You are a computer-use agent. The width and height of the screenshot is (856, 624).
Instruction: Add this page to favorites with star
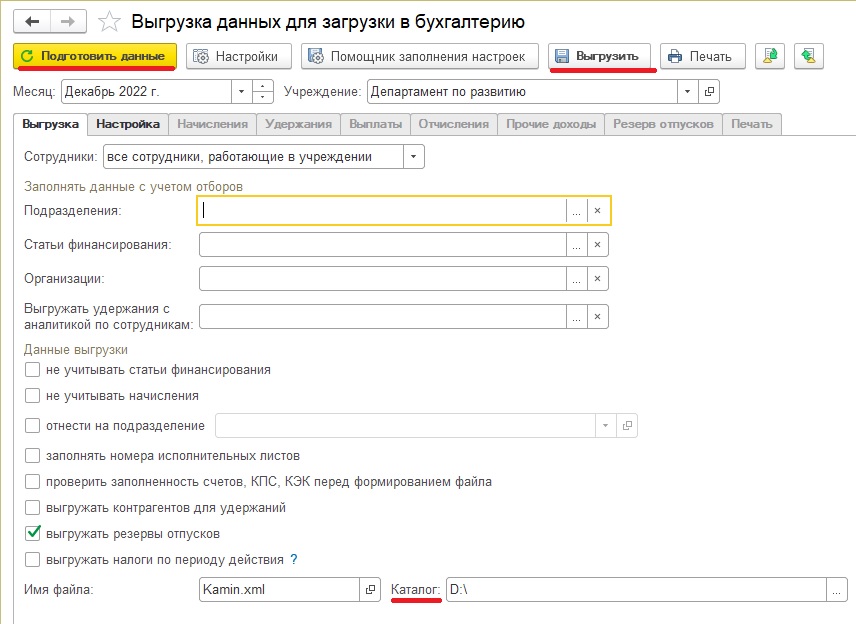(112, 21)
